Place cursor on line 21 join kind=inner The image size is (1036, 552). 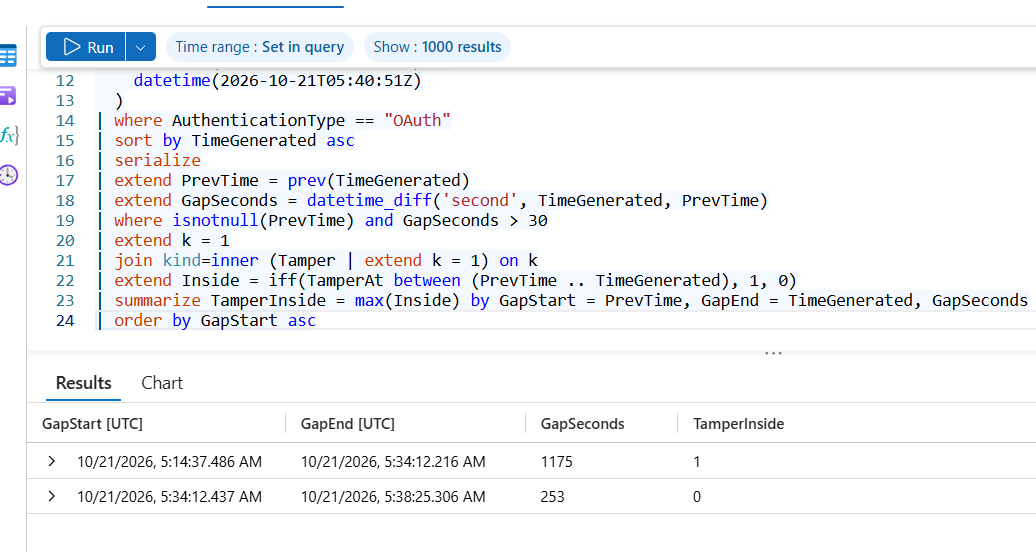326,260
